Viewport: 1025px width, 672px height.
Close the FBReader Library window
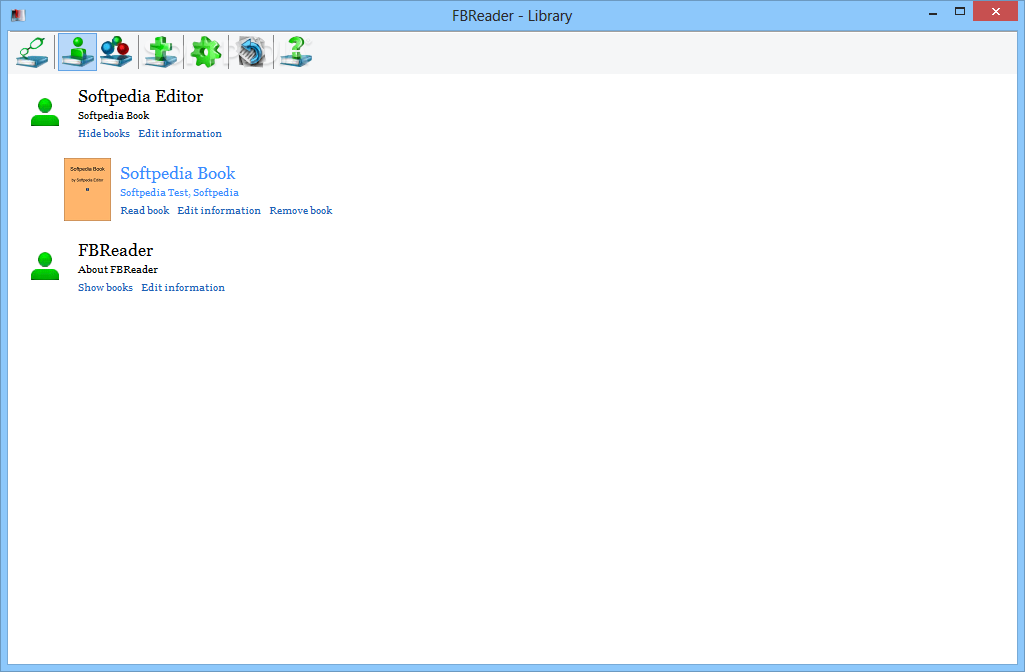[x=995, y=11]
